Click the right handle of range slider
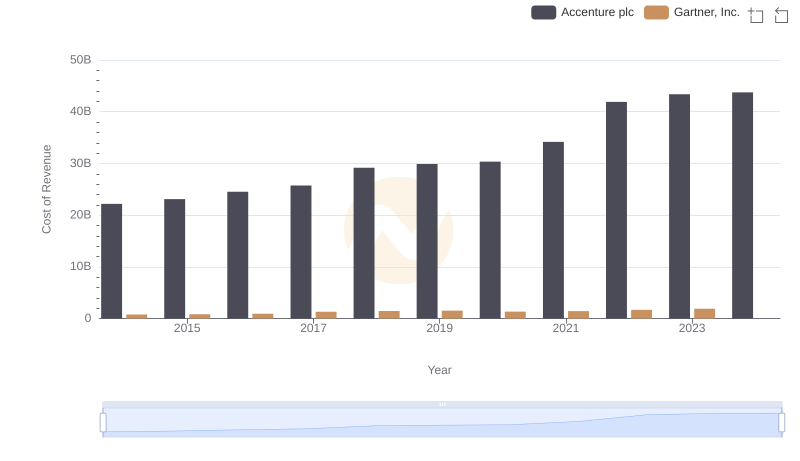 point(781,423)
